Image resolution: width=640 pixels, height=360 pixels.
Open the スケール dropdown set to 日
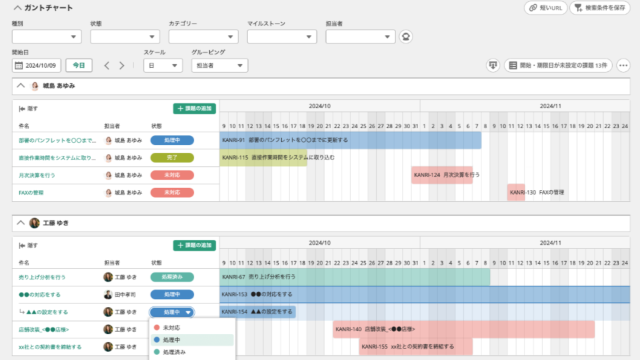[x=163, y=65]
